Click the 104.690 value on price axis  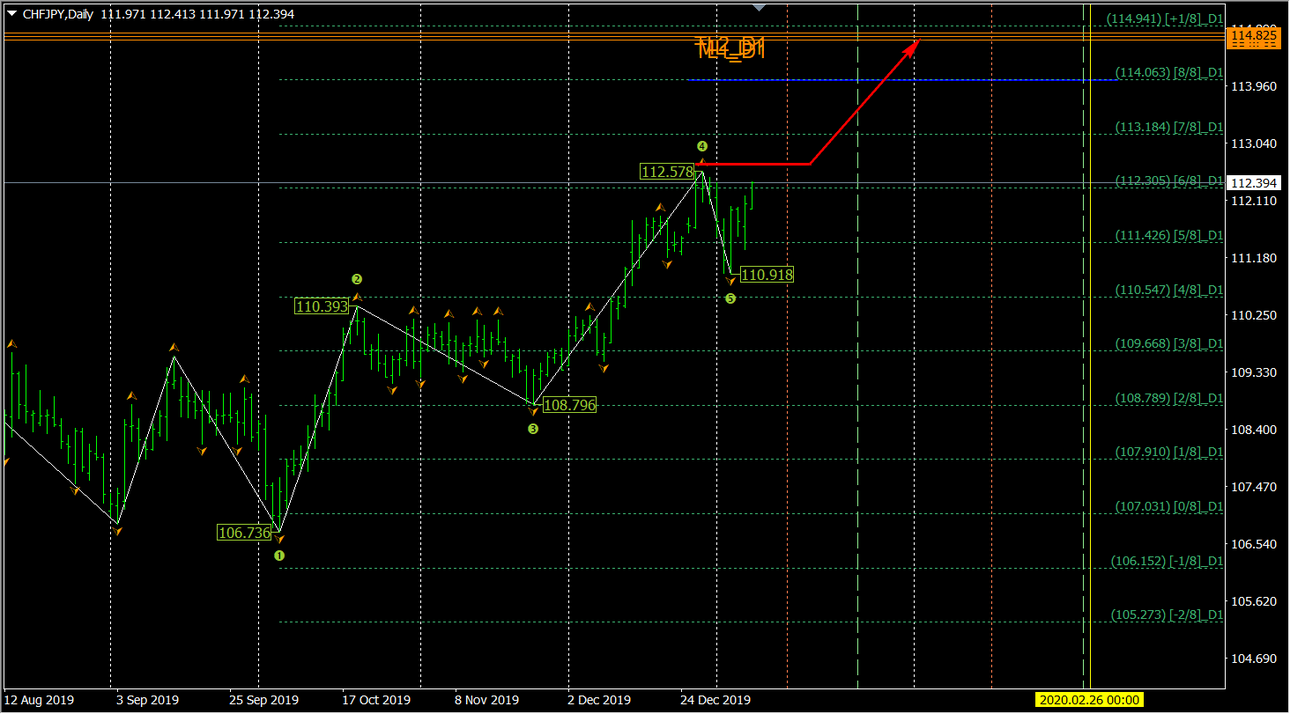pyautogui.click(x=1254, y=658)
